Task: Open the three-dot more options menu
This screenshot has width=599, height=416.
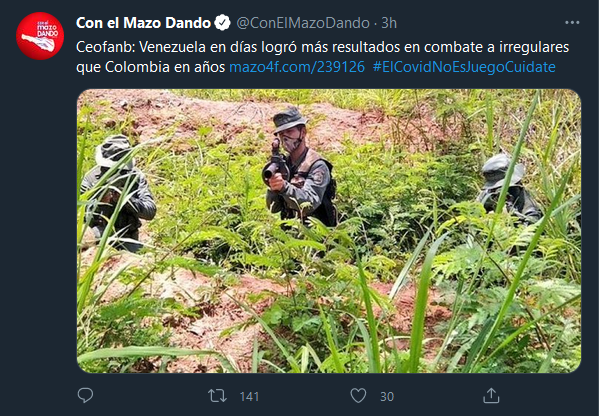Action: 572,23
